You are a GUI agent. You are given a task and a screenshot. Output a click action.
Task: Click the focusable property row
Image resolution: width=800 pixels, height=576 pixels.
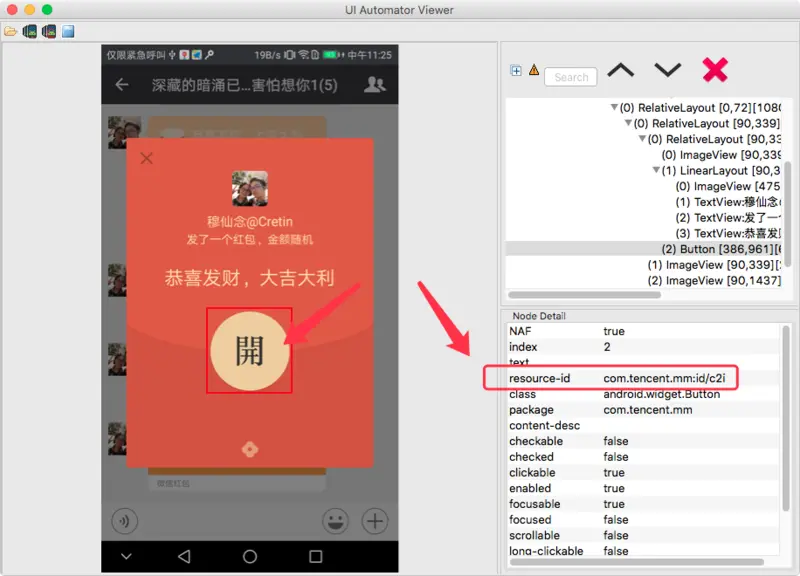click(x=644, y=504)
